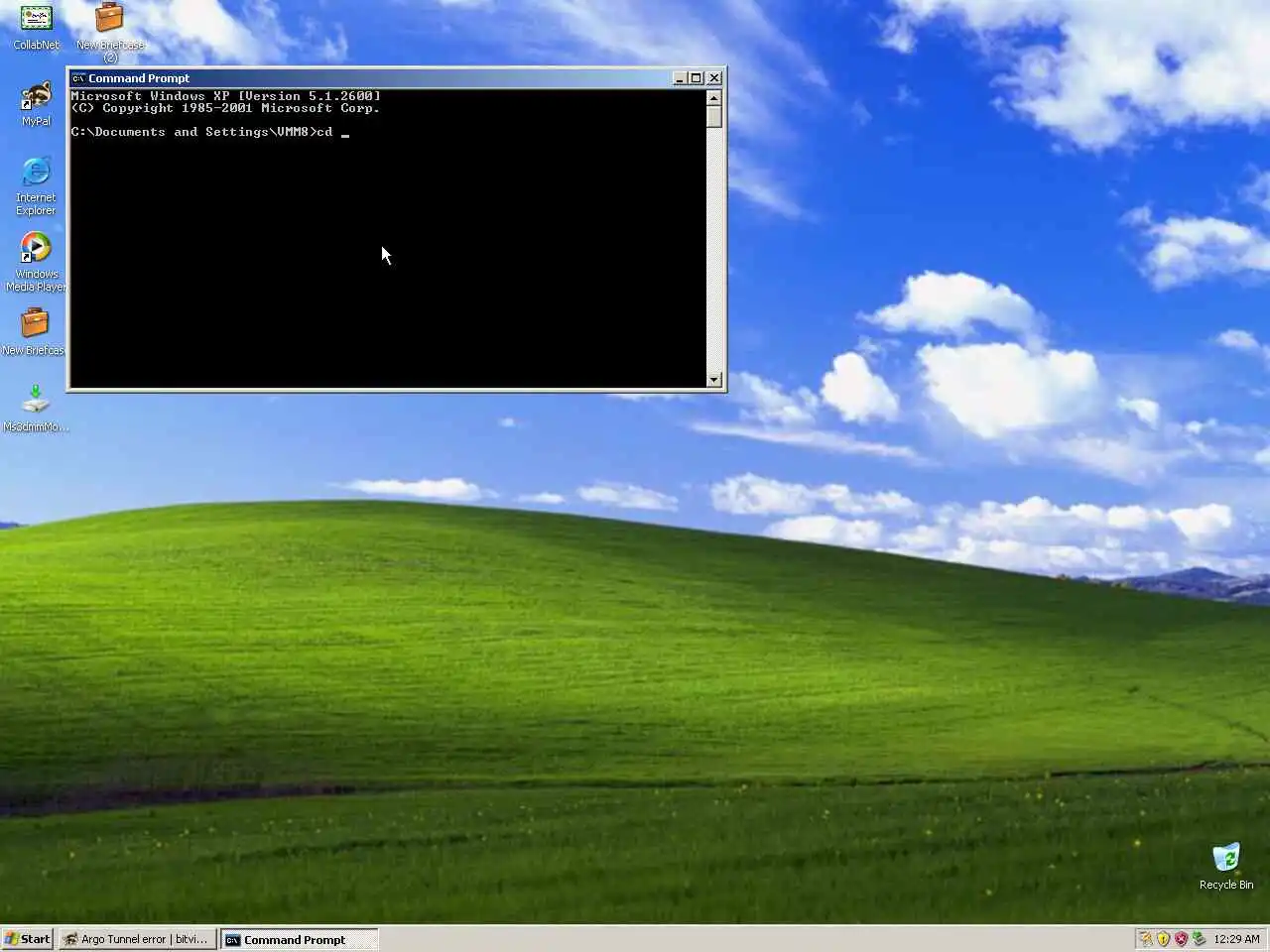
Task: Click the Command Prompt scrollbar thumb
Action: click(714, 116)
